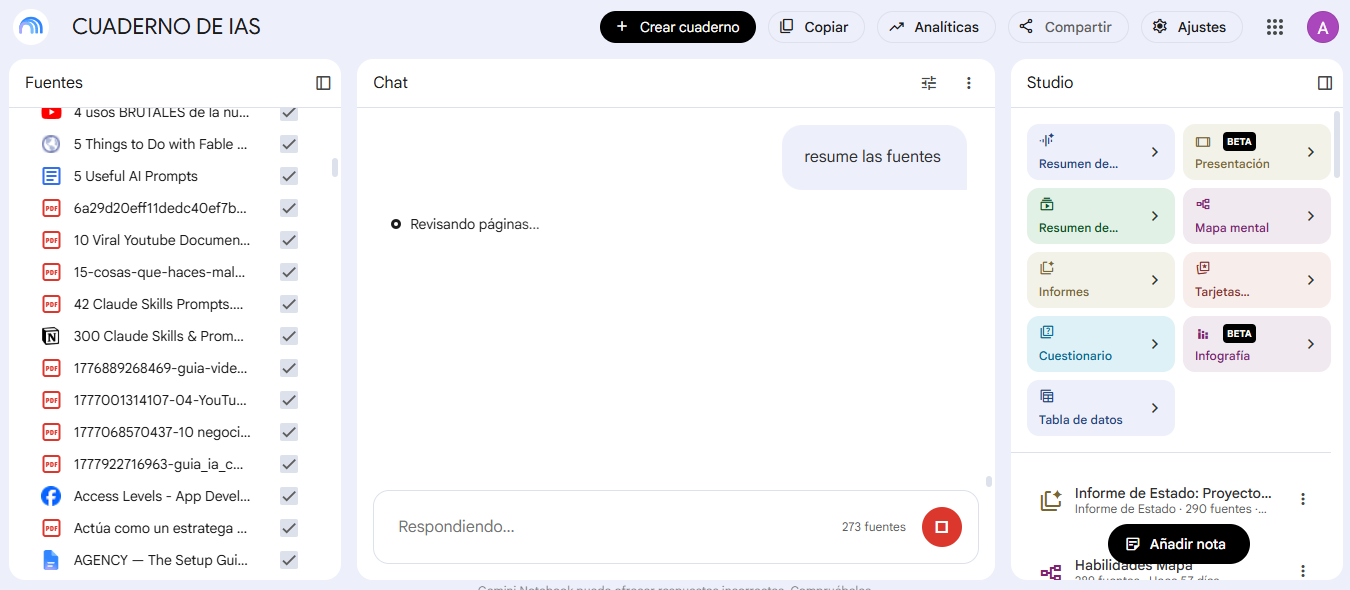Open the Compartir option
Viewport: 1350px width, 590px height.
(1068, 27)
